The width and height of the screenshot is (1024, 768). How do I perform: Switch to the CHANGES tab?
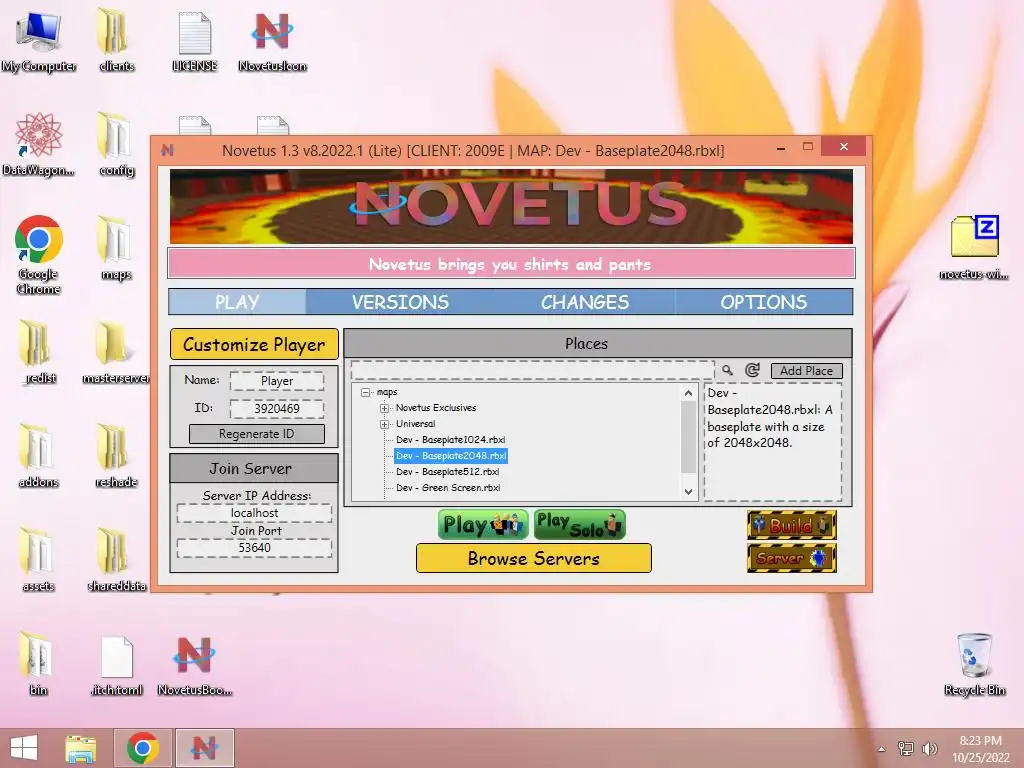(584, 302)
